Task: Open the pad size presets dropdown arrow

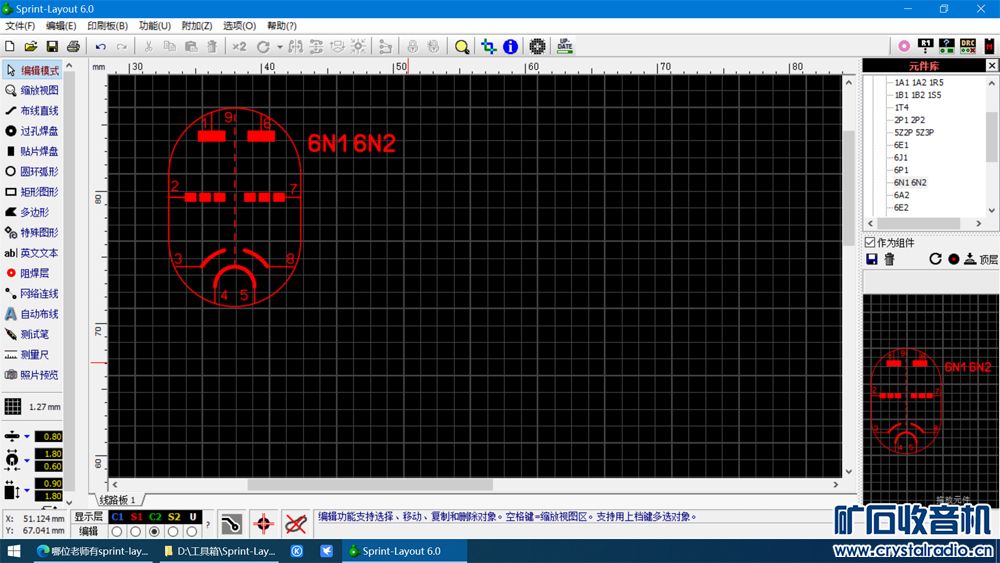Action: coord(27,461)
